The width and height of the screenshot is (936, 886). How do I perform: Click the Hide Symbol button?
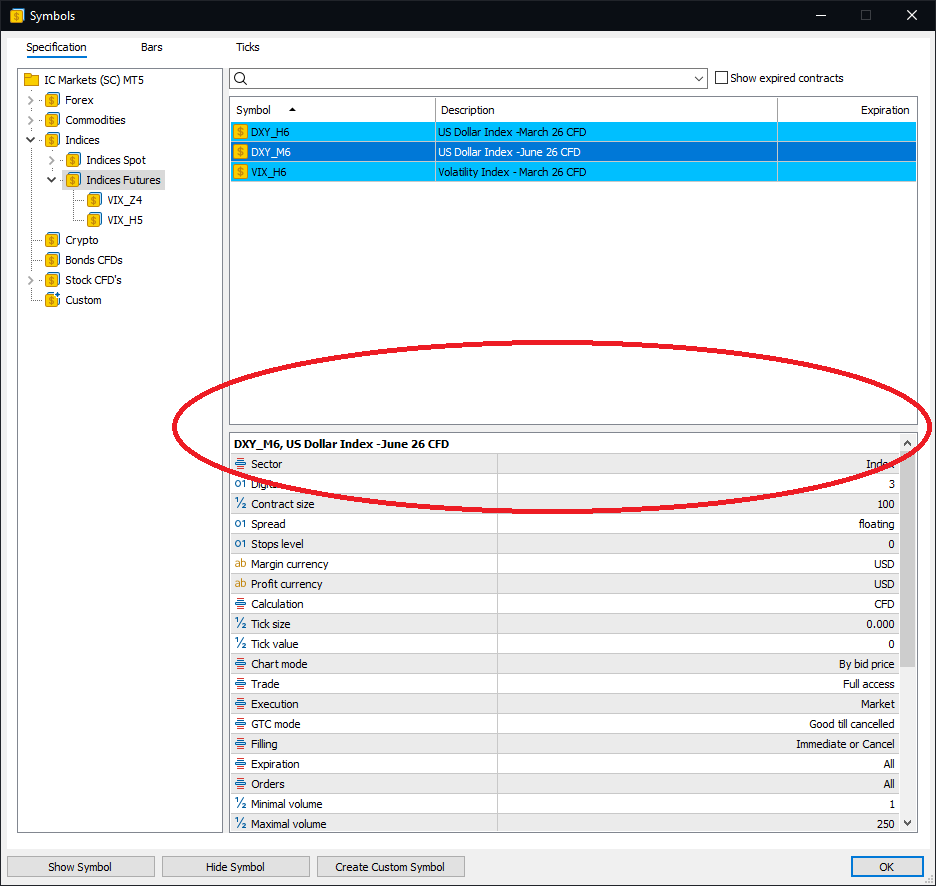click(x=235, y=867)
